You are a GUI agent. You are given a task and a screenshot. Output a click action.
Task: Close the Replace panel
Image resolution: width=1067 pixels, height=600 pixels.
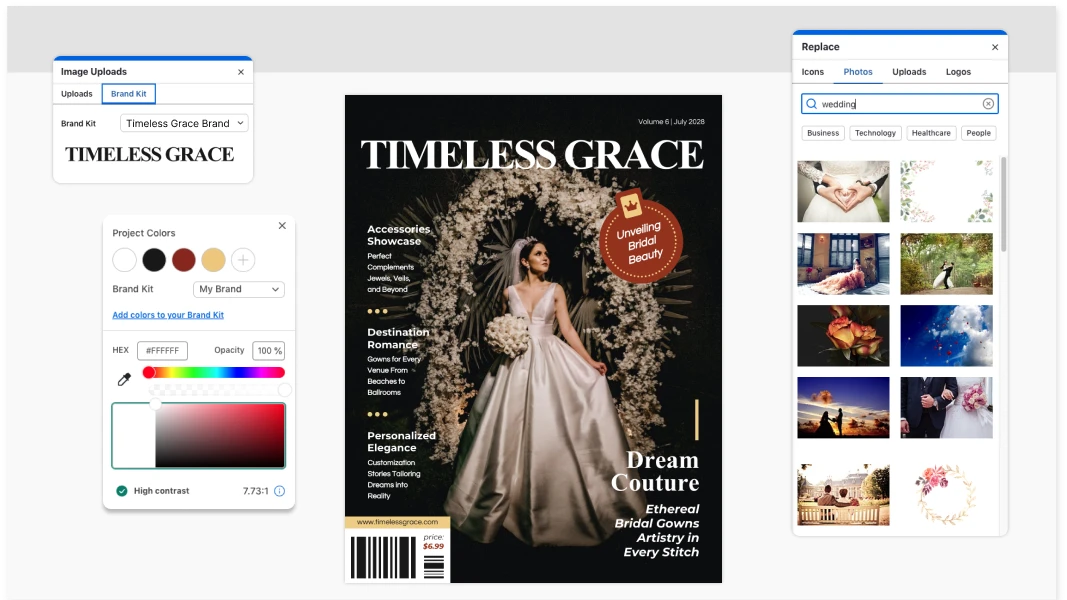[x=995, y=48]
